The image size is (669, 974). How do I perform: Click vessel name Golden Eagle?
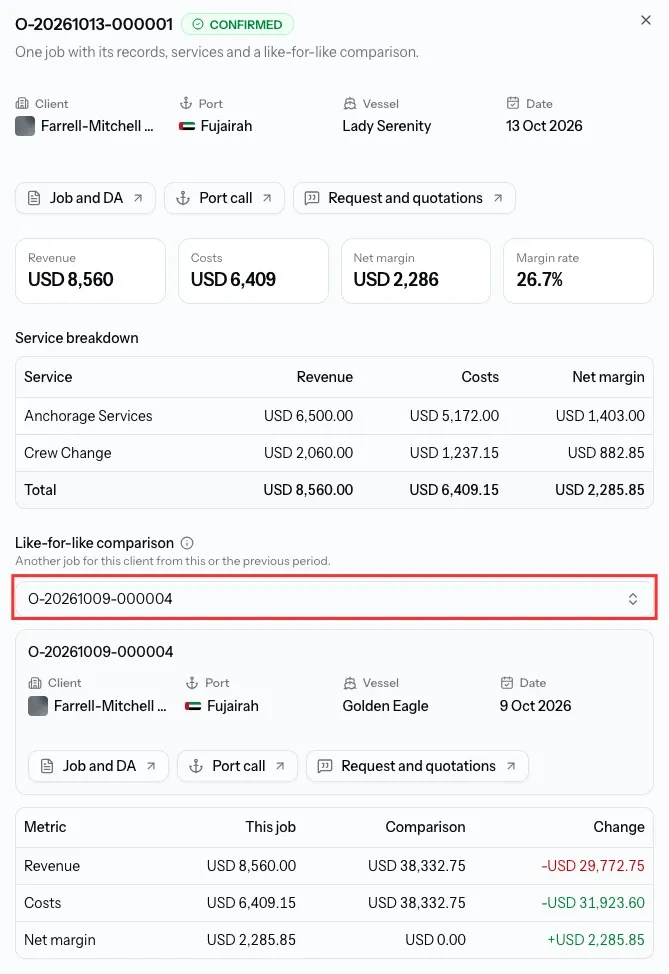pyautogui.click(x=385, y=706)
